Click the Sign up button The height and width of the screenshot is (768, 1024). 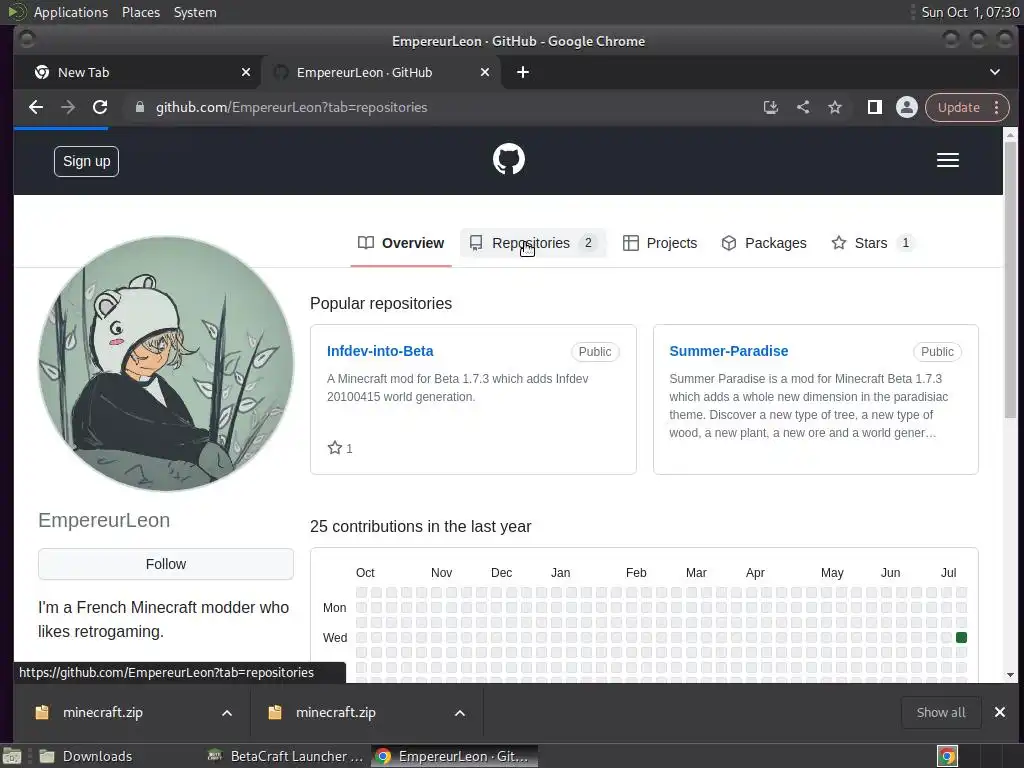click(86, 161)
